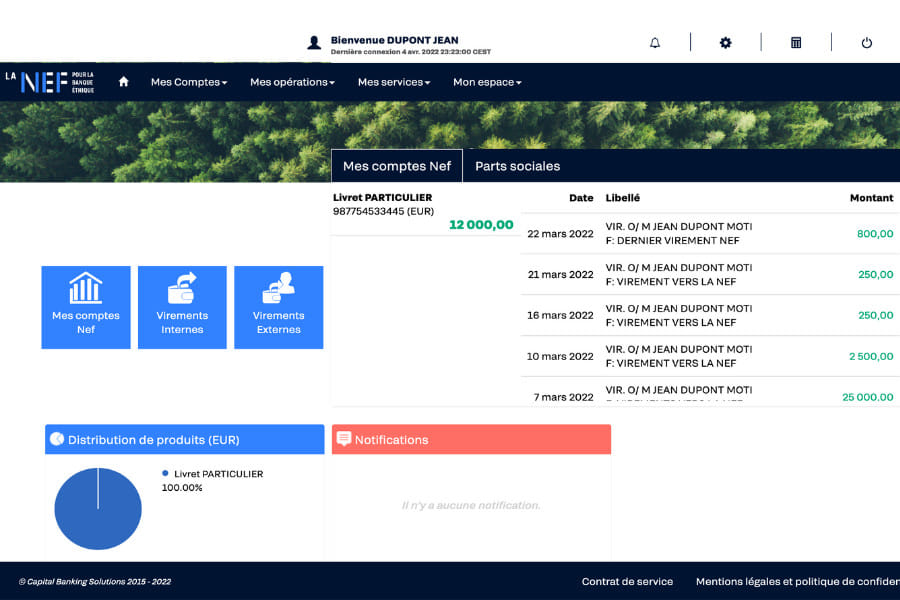This screenshot has width=900, height=600.
Task: Open the Contrat de service link
Action: point(627,582)
